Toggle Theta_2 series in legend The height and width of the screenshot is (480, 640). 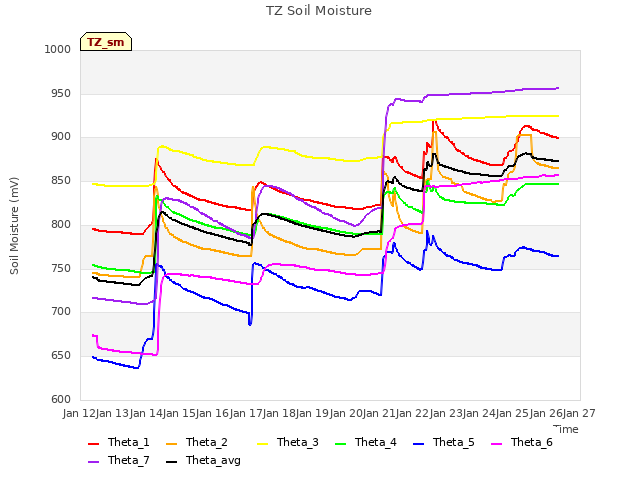[197, 442]
